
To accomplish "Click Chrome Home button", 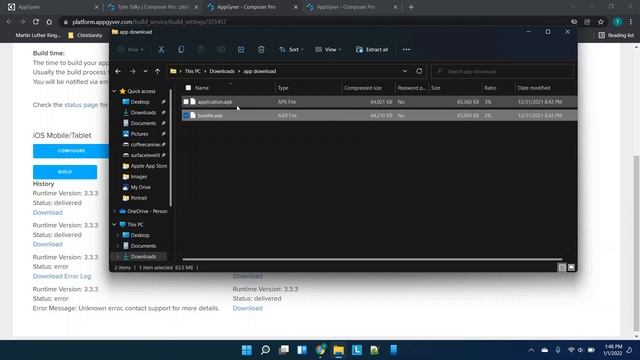I will [x=49, y=22].
